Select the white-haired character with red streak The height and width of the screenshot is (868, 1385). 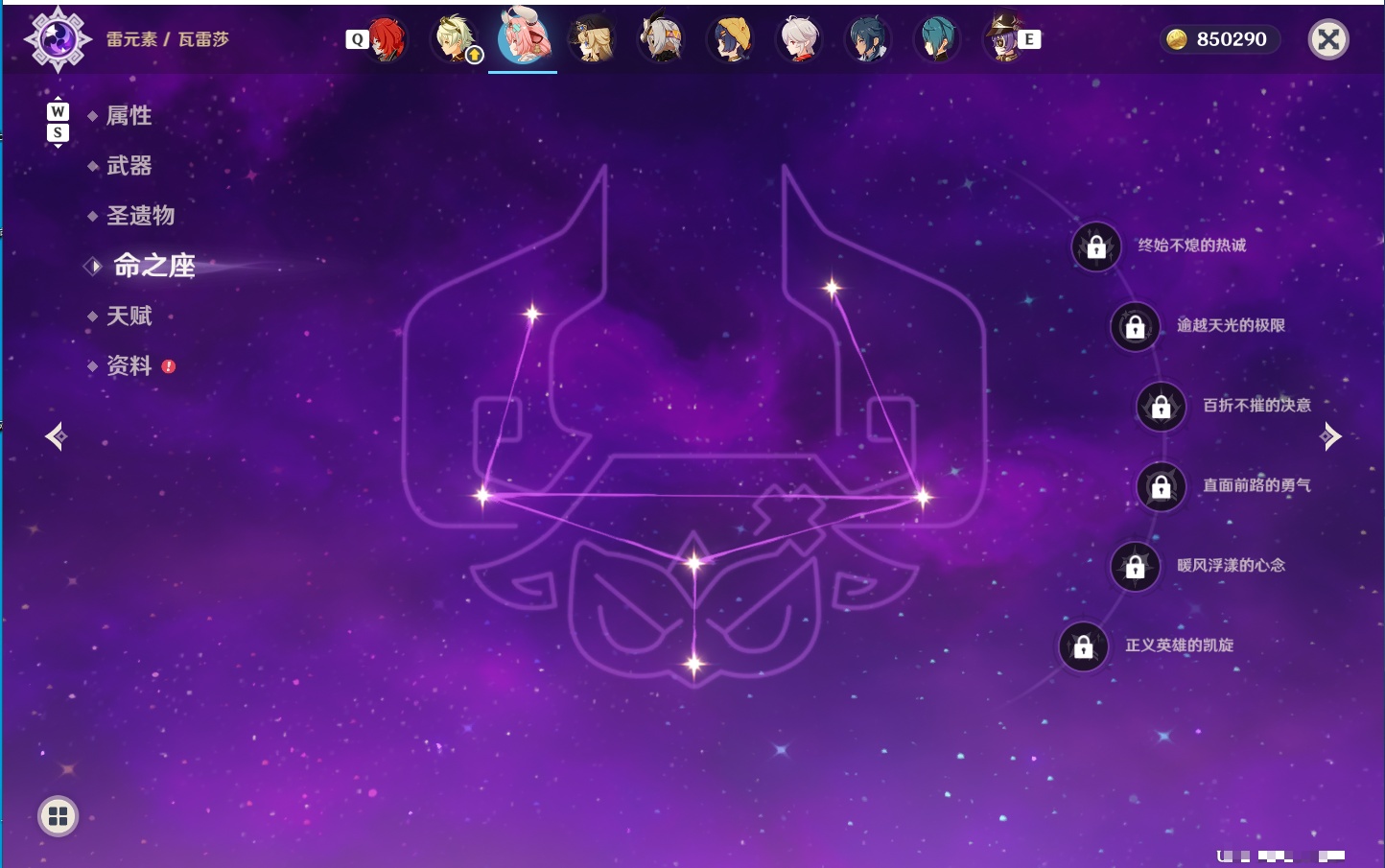tap(799, 39)
